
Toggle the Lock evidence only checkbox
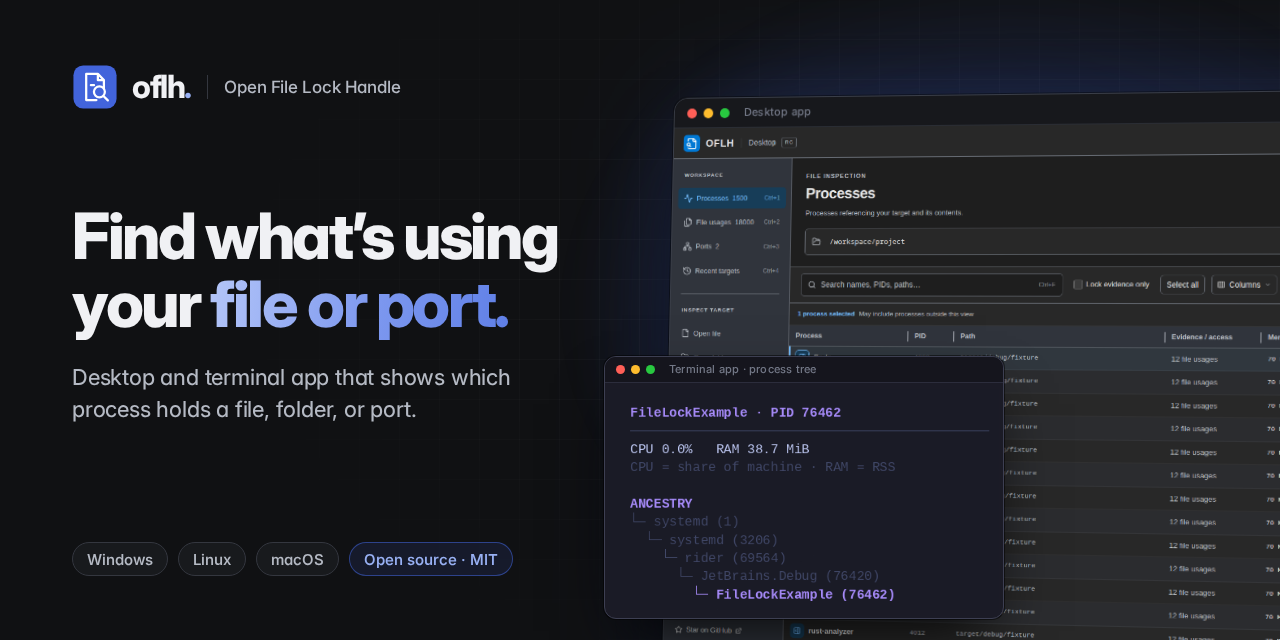point(1078,285)
